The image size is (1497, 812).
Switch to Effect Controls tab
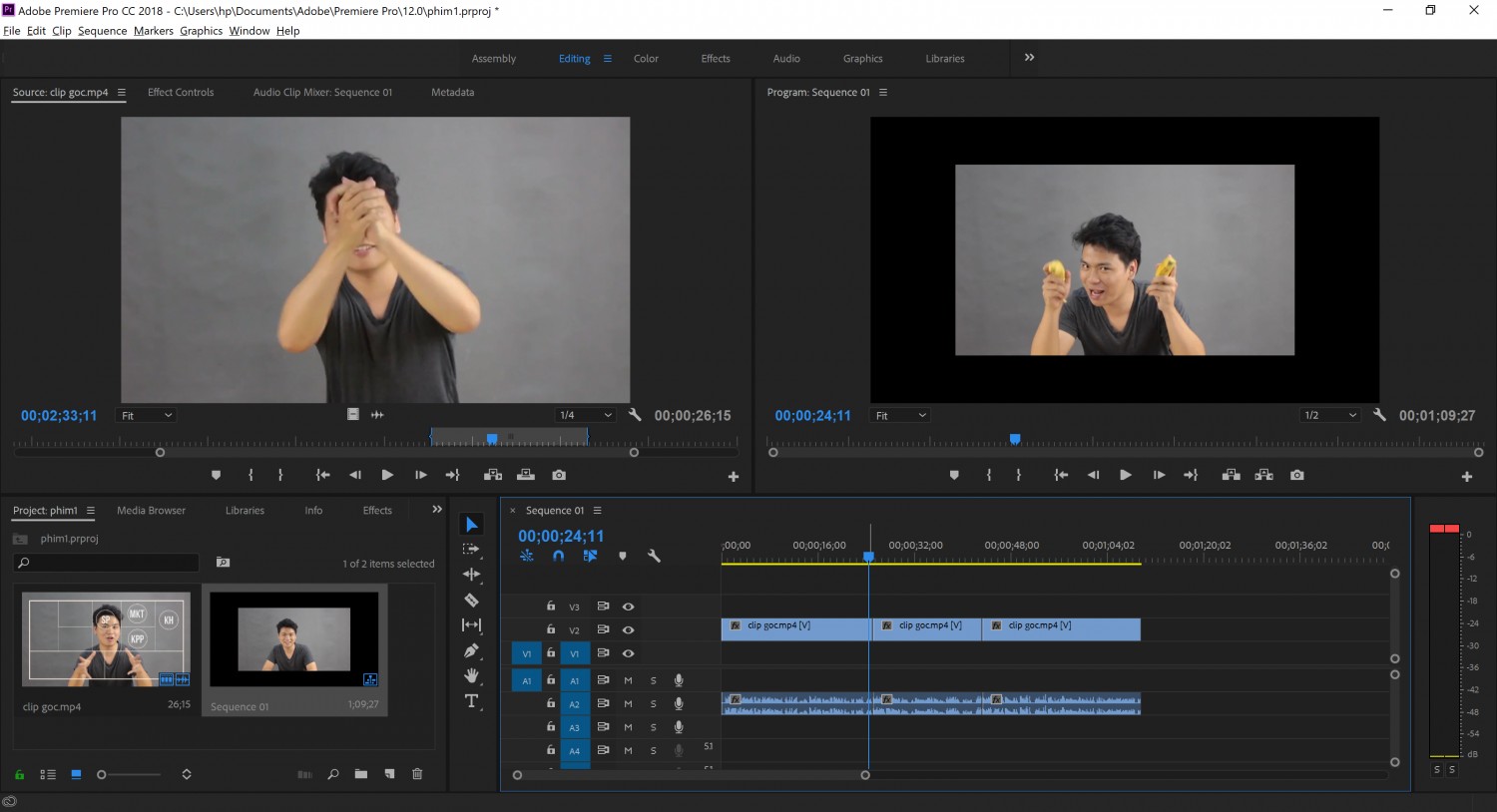tap(181, 92)
